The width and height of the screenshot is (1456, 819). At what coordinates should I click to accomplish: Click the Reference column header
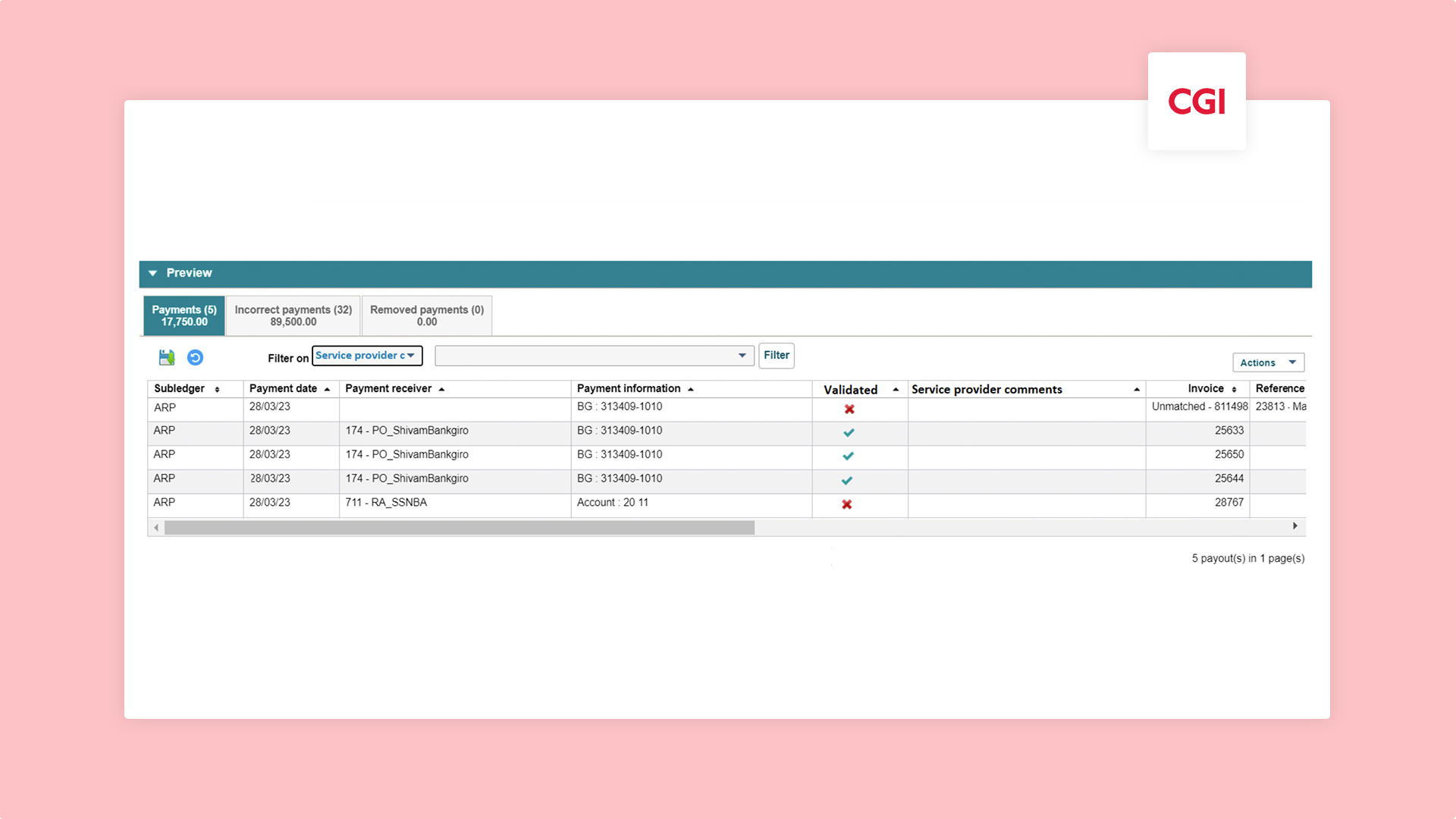pyautogui.click(x=1279, y=389)
